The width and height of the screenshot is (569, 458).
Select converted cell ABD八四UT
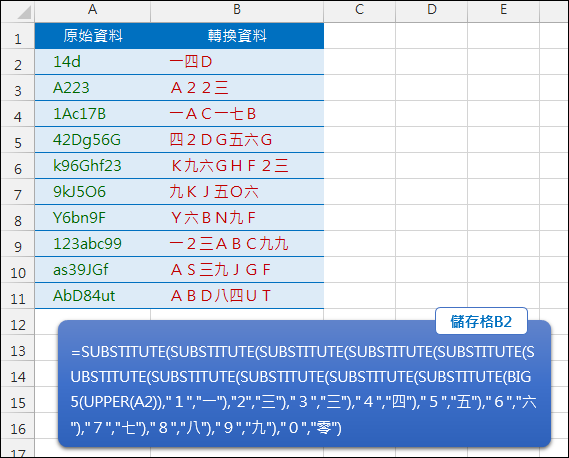(237, 296)
